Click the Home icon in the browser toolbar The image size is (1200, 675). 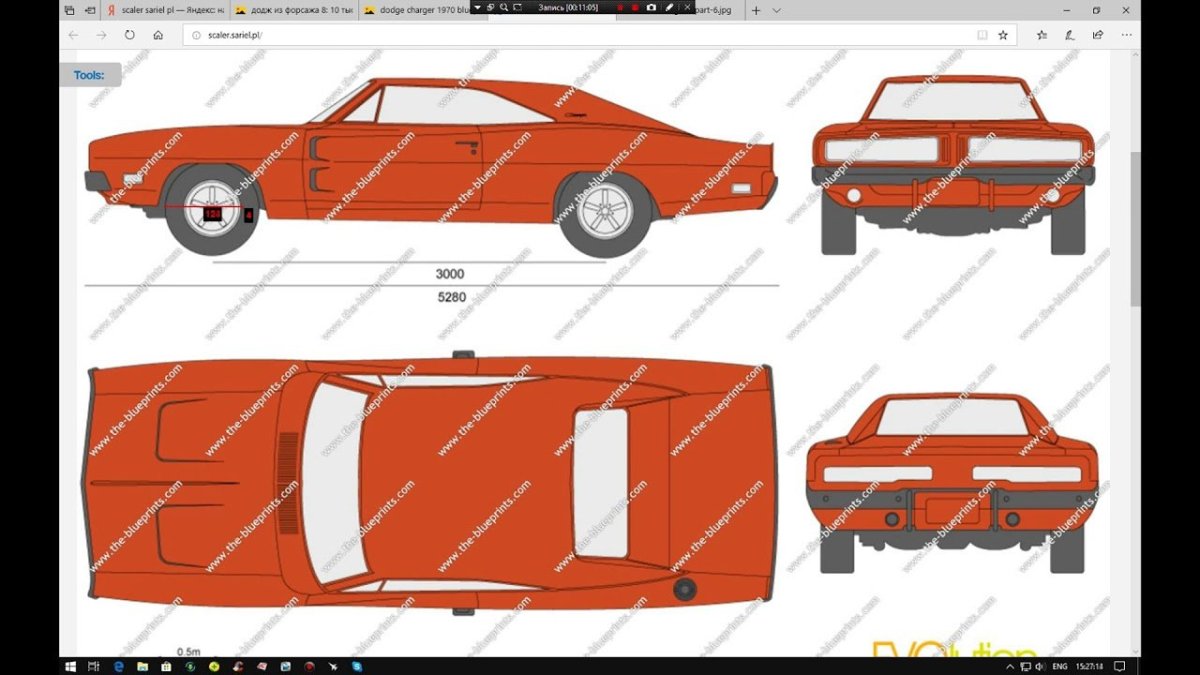158,33
